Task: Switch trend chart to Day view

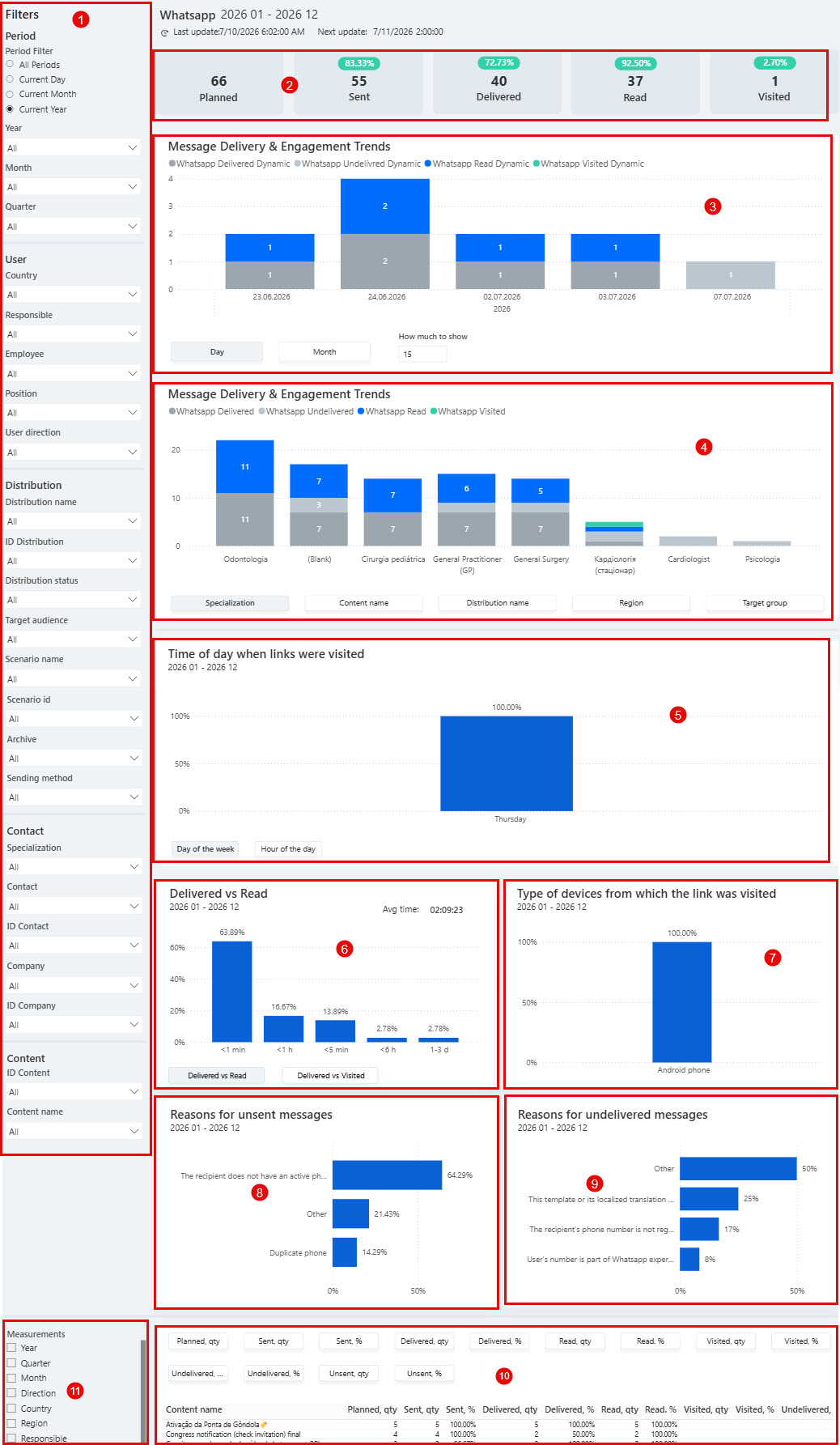Action: coord(217,352)
